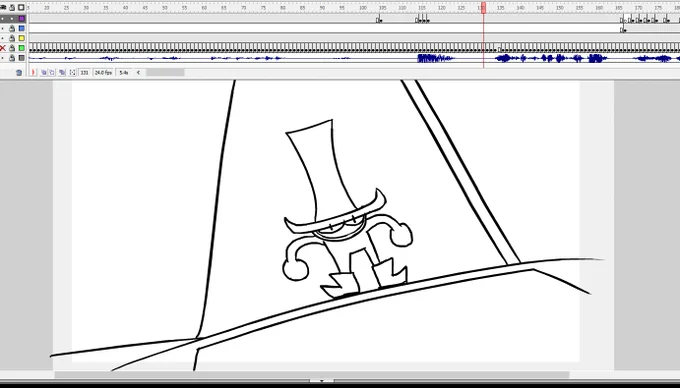Click the 5.4s elapsed time readout
Screen dimensions: 680x388
click(x=124, y=72)
